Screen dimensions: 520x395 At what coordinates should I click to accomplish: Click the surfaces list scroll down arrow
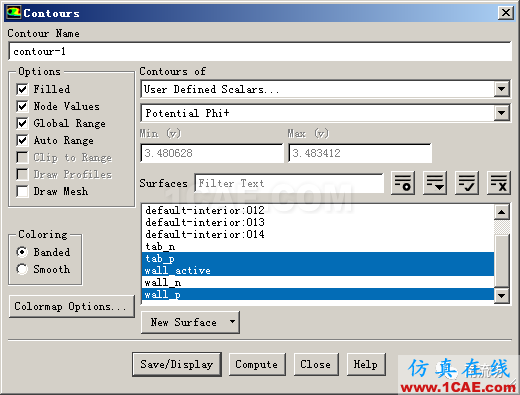click(x=502, y=296)
